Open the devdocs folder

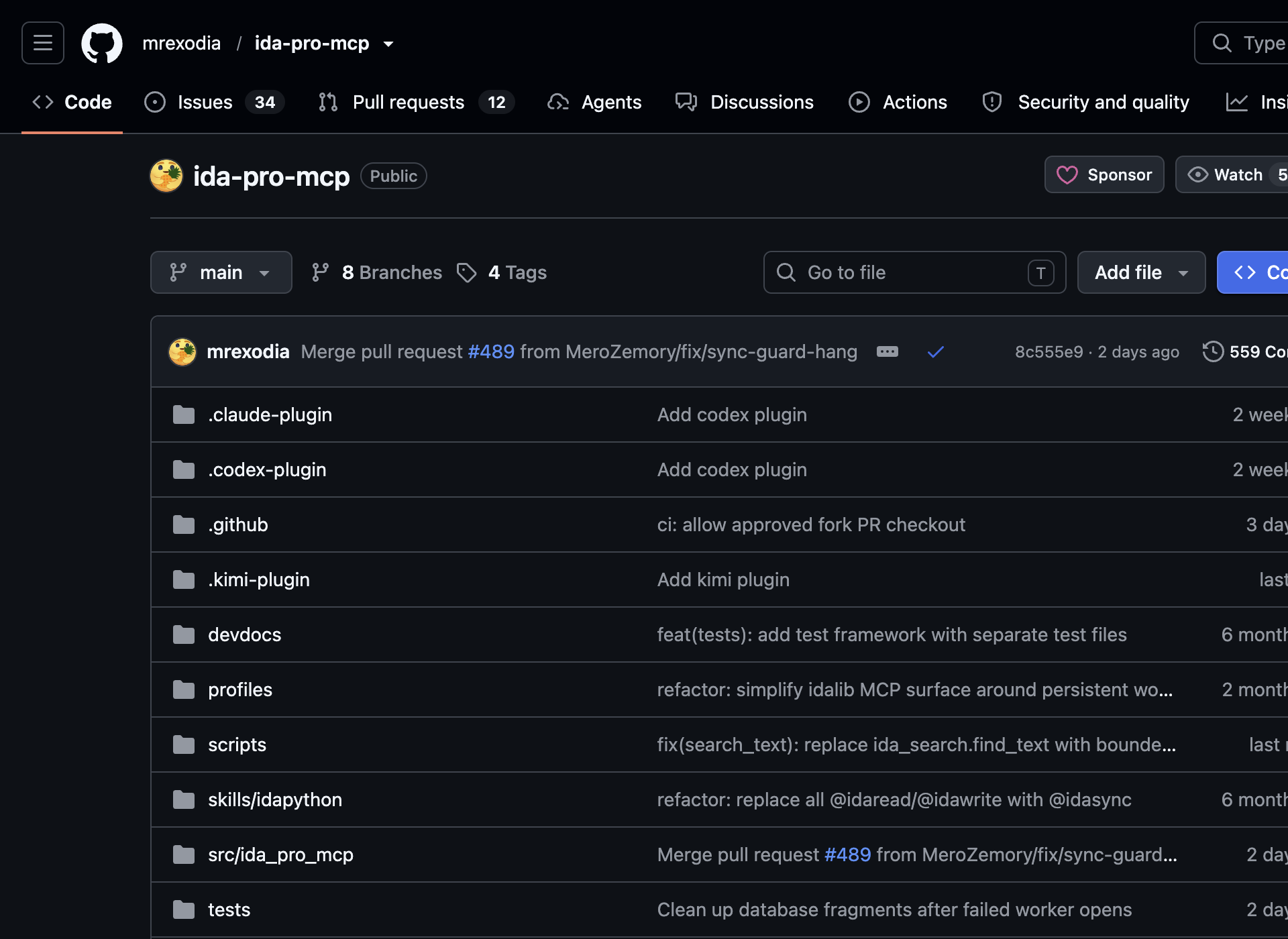[x=245, y=634]
